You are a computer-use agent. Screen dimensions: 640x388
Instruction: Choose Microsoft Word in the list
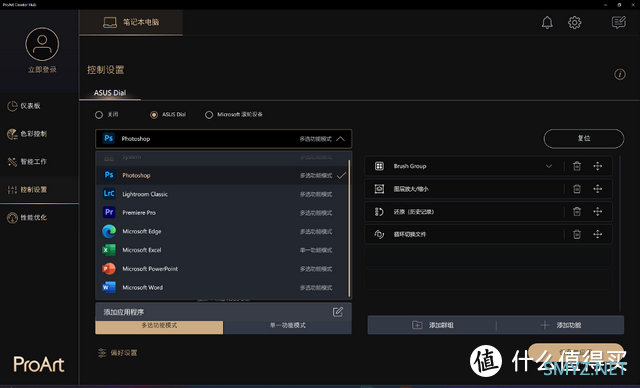[x=222, y=288]
